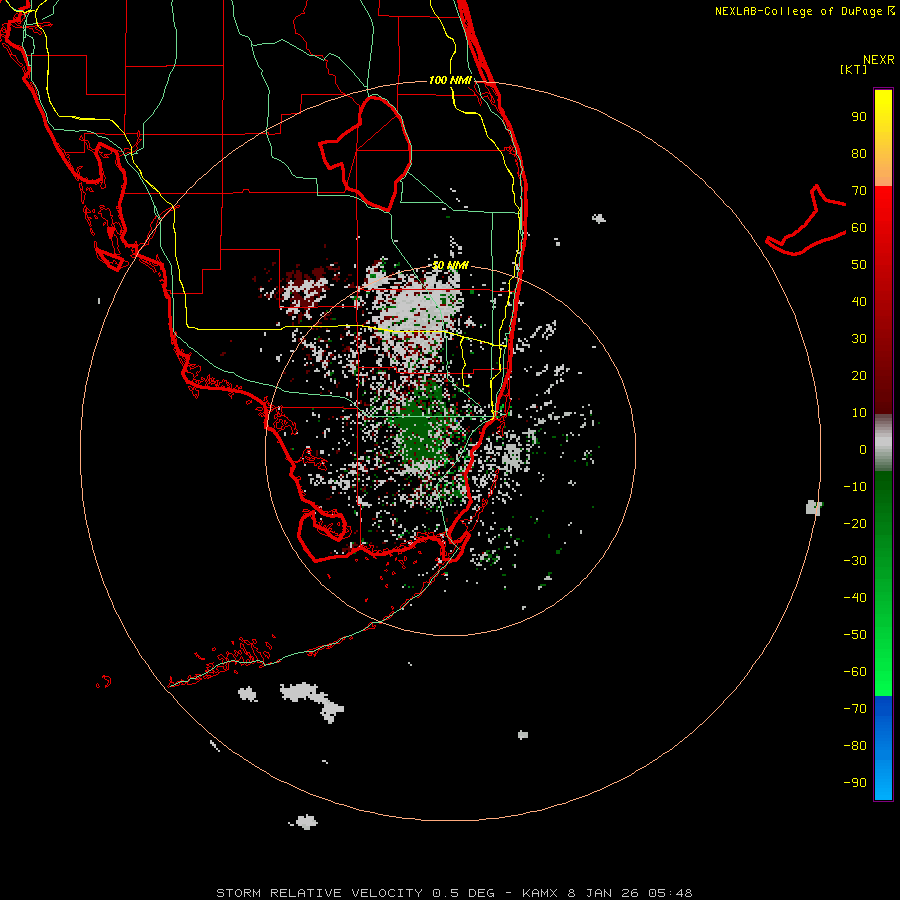
Task: Select the positive 10 scale label
Action: tap(859, 413)
